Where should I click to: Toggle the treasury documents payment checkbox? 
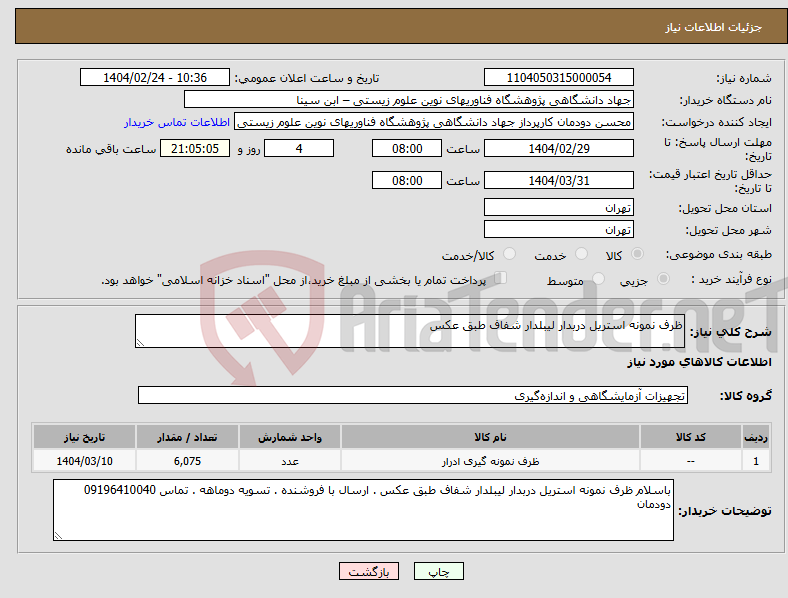[501, 278]
